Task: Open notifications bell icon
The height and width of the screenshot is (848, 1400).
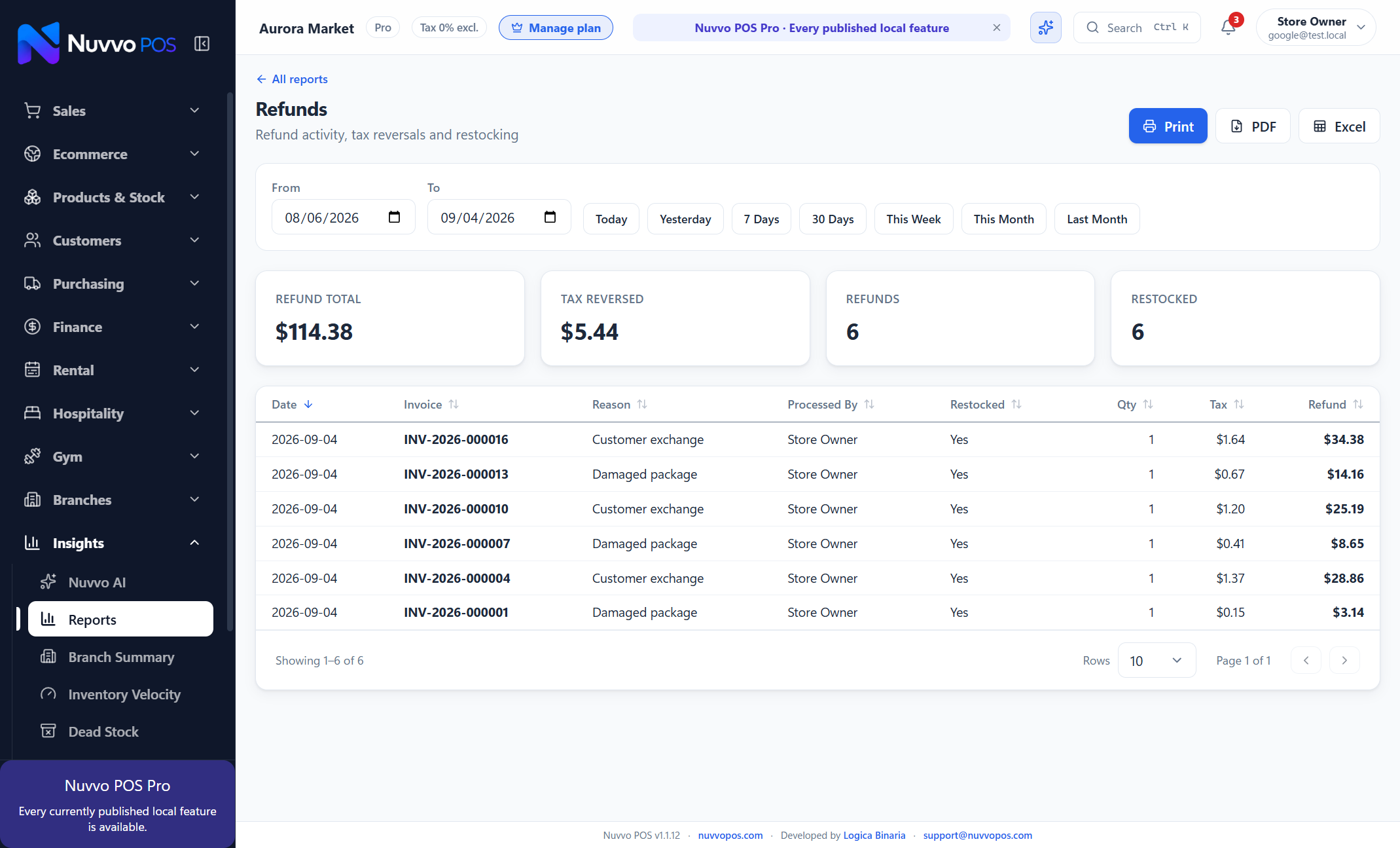Action: [1229, 28]
